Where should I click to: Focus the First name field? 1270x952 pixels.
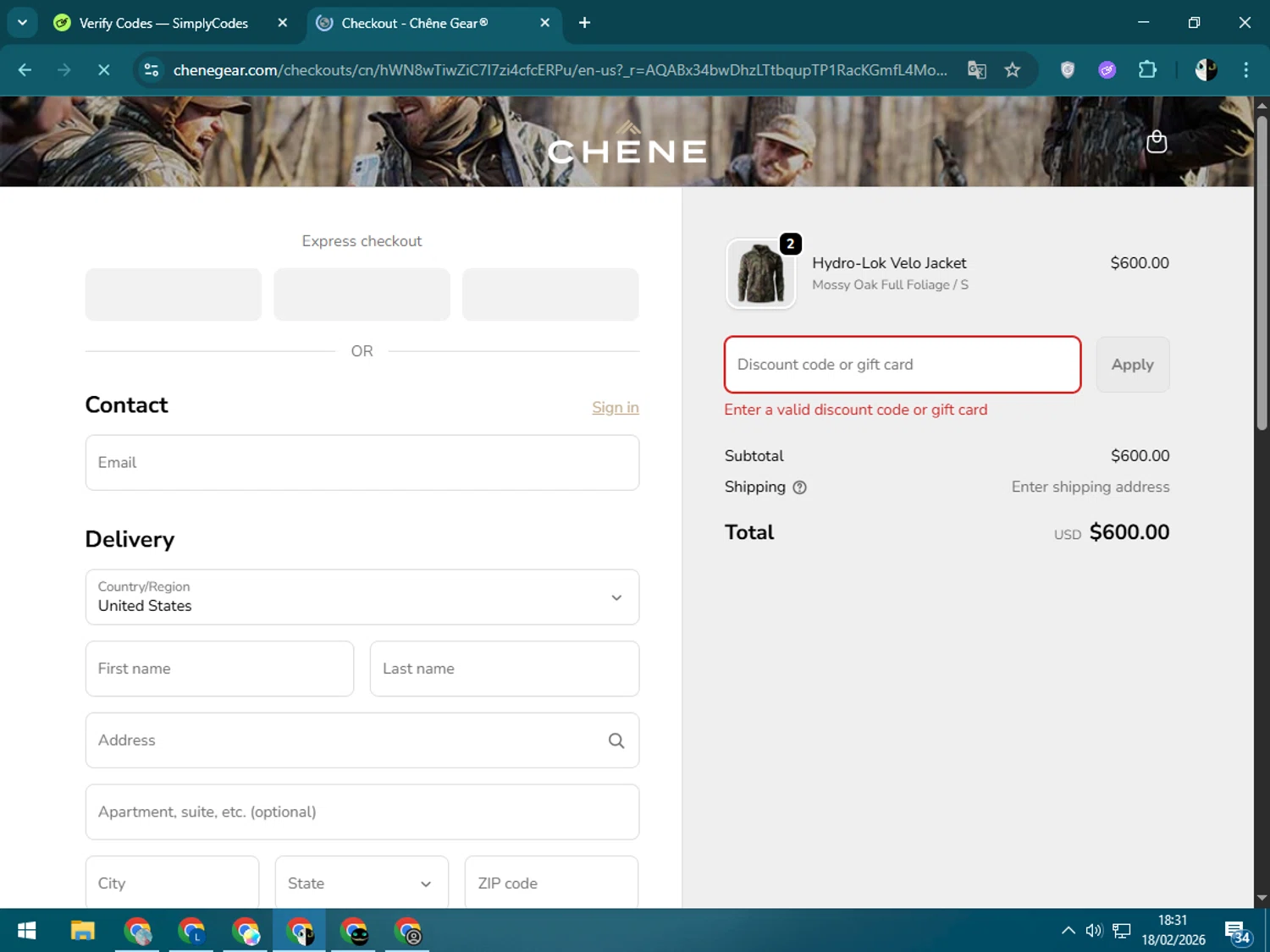pyautogui.click(x=219, y=669)
